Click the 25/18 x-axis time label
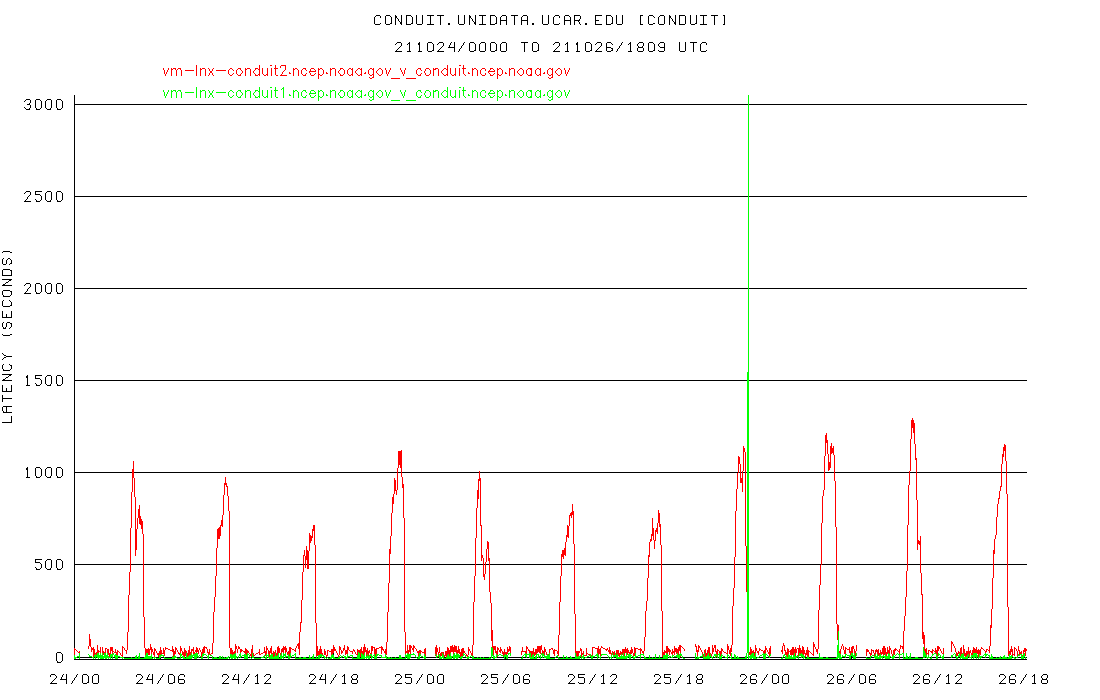1100x700 pixels. [x=678, y=678]
